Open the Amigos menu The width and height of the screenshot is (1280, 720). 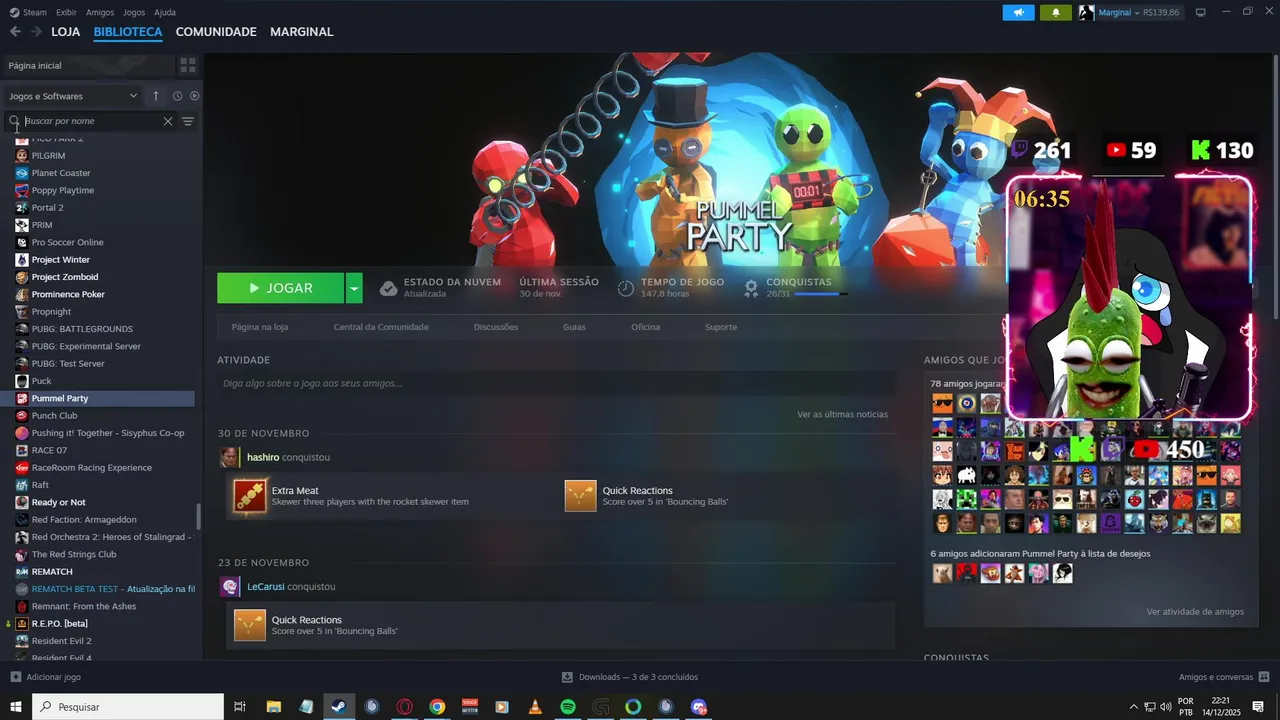[100, 12]
